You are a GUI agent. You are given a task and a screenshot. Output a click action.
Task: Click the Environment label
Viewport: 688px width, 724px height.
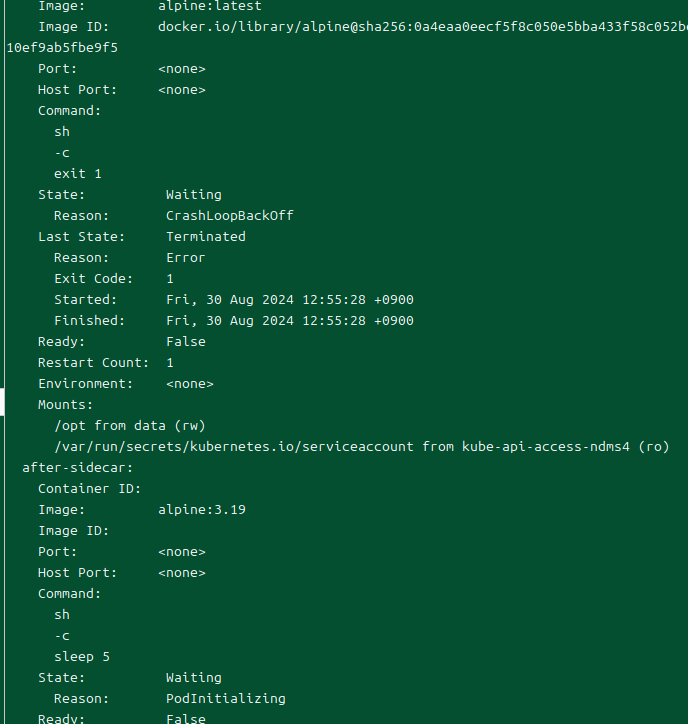[85, 384]
